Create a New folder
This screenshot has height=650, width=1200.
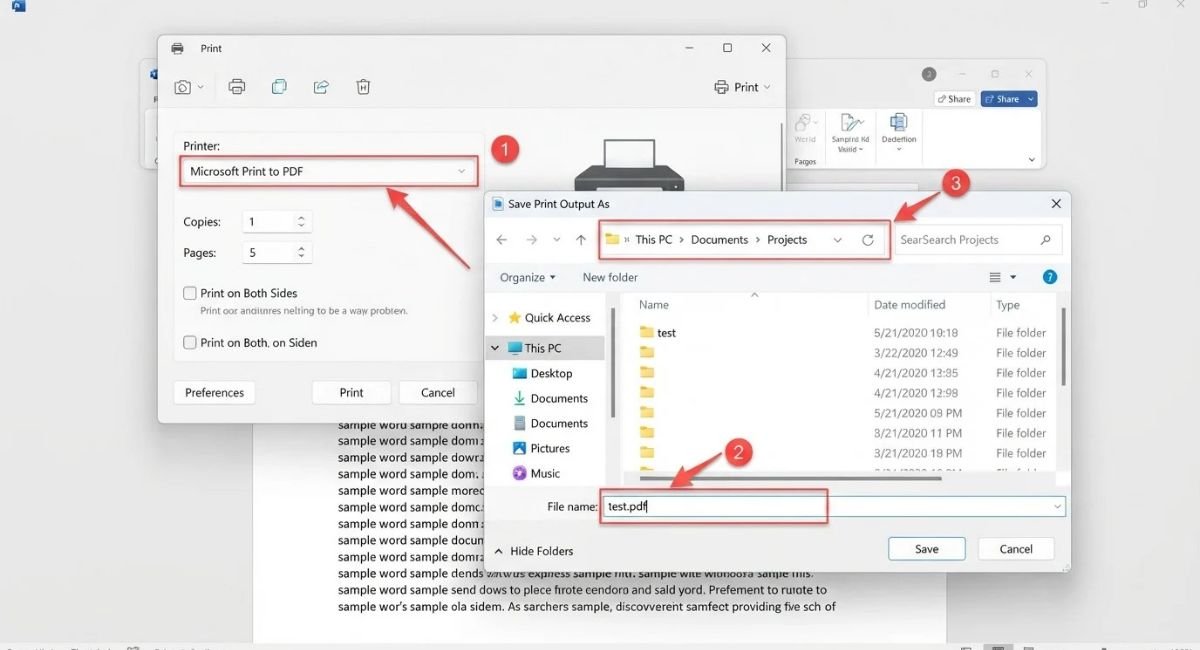pyautogui.click(x=610, y=278)
